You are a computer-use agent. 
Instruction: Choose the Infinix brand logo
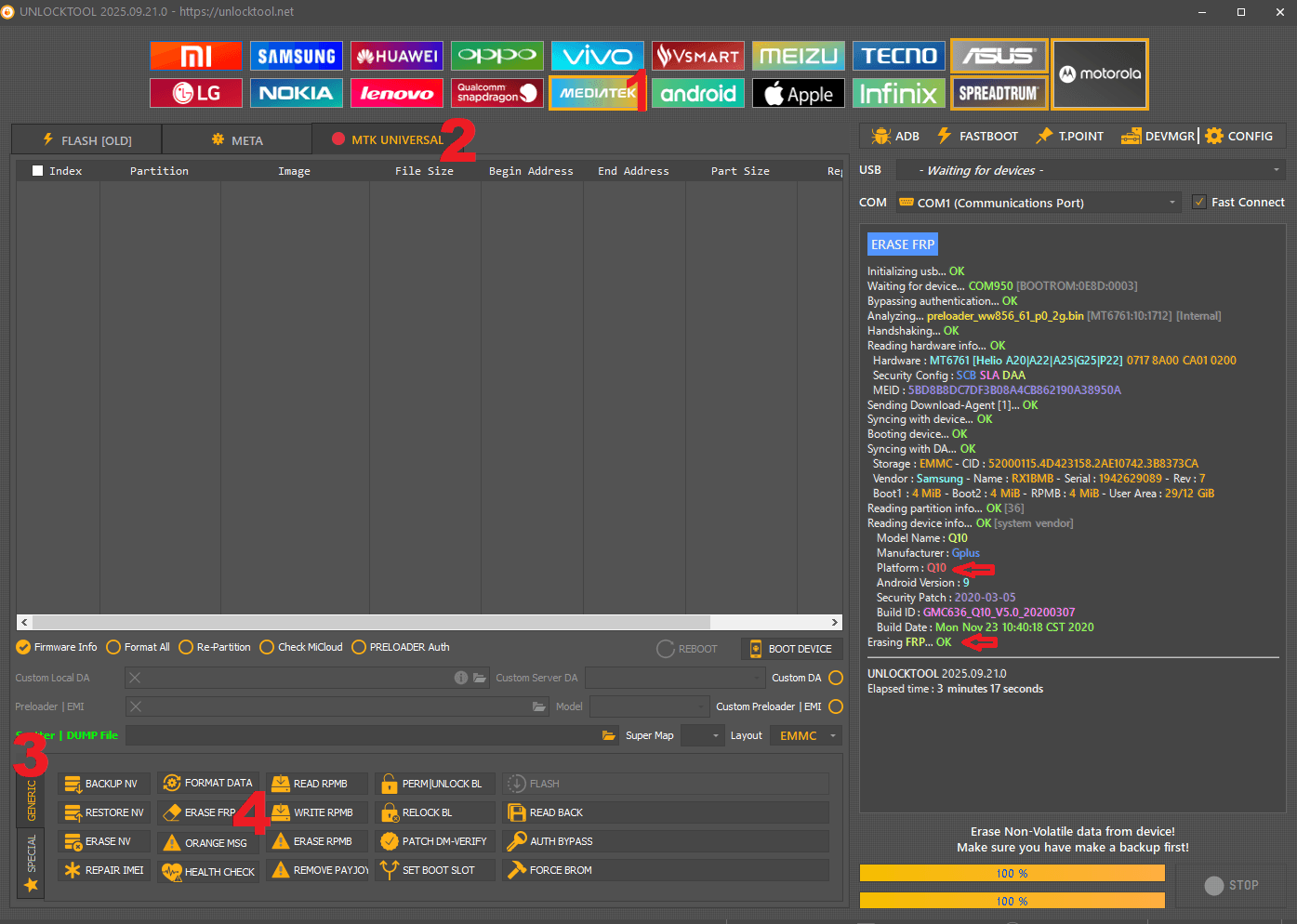(x=898, y=93)
